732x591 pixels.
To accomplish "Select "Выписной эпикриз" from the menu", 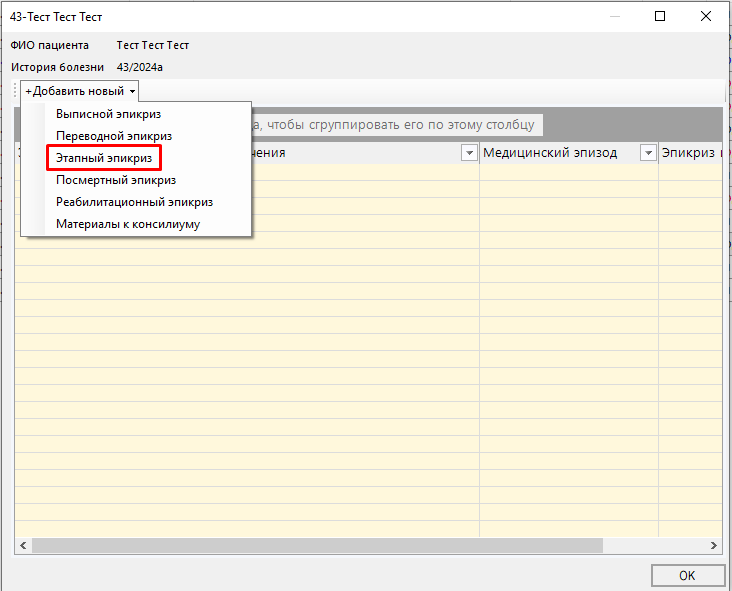I will pyautogui.click(x=108, y=115).
